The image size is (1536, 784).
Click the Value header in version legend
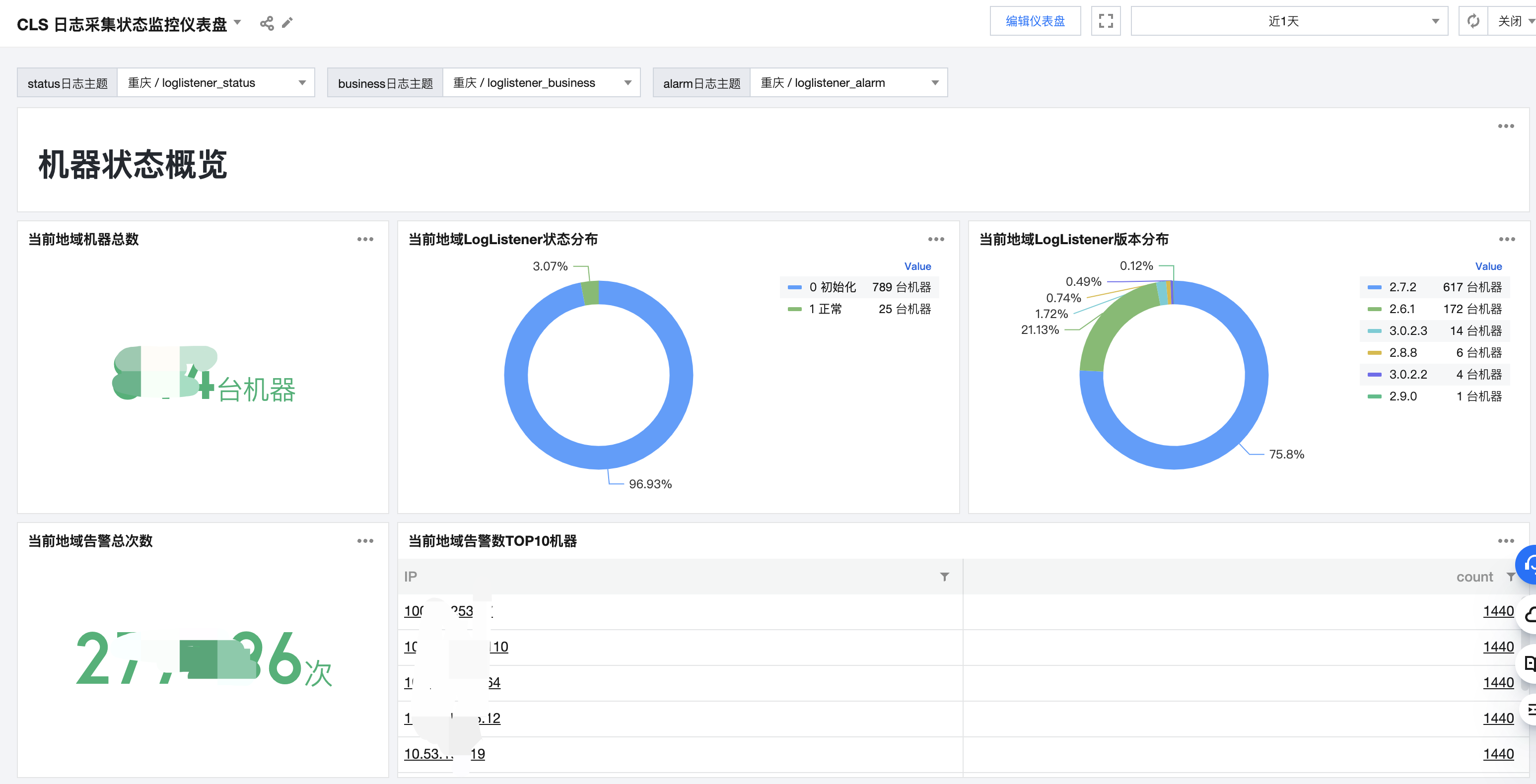coord(1488,266)
